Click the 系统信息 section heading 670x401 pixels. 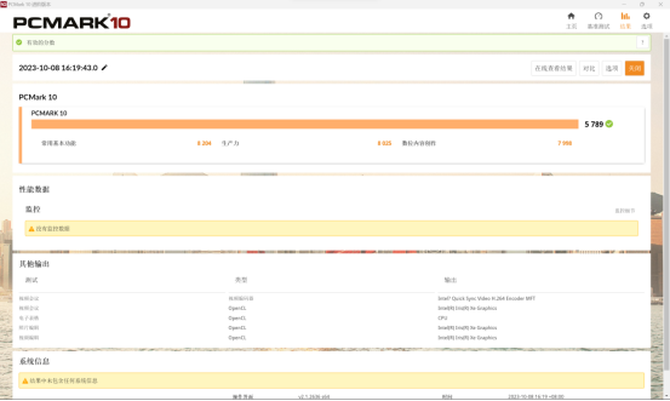pos(34,361)
